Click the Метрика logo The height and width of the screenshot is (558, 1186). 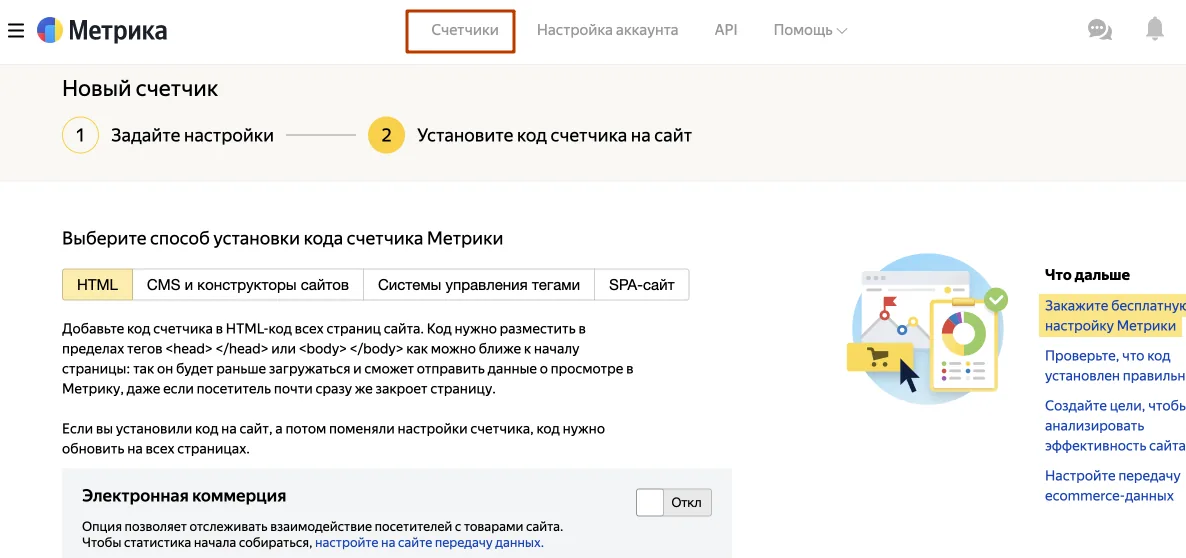tap(102, 30)
